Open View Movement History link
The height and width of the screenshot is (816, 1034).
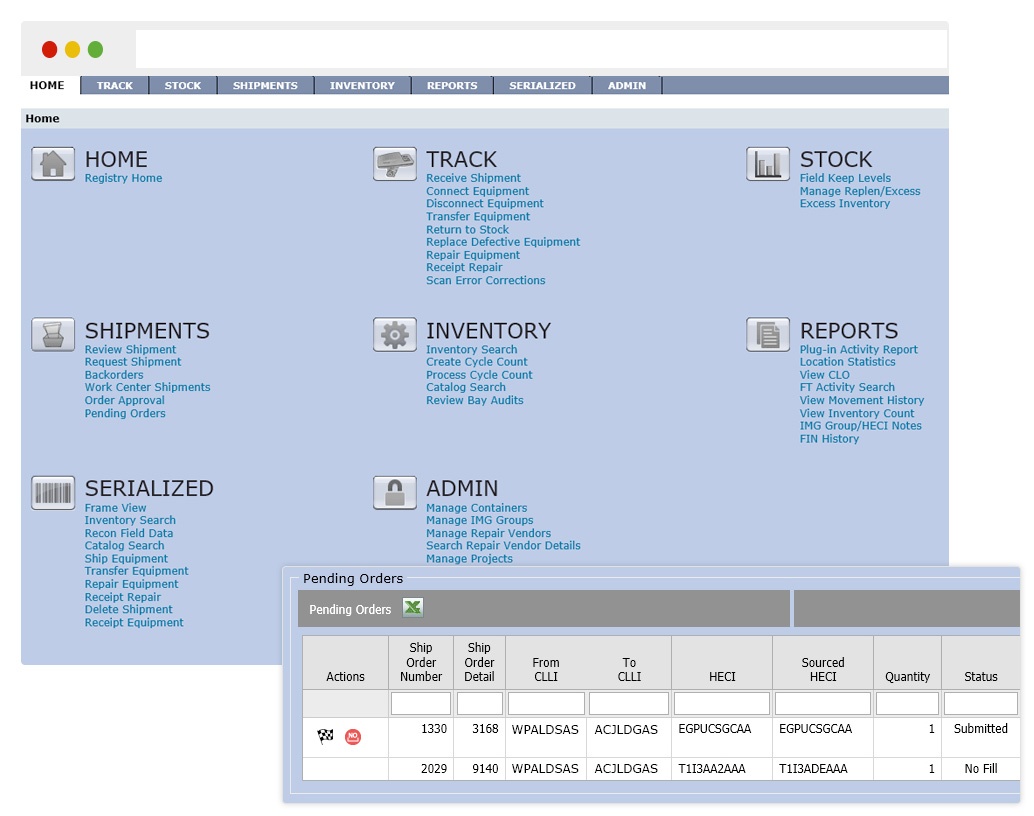861,400
